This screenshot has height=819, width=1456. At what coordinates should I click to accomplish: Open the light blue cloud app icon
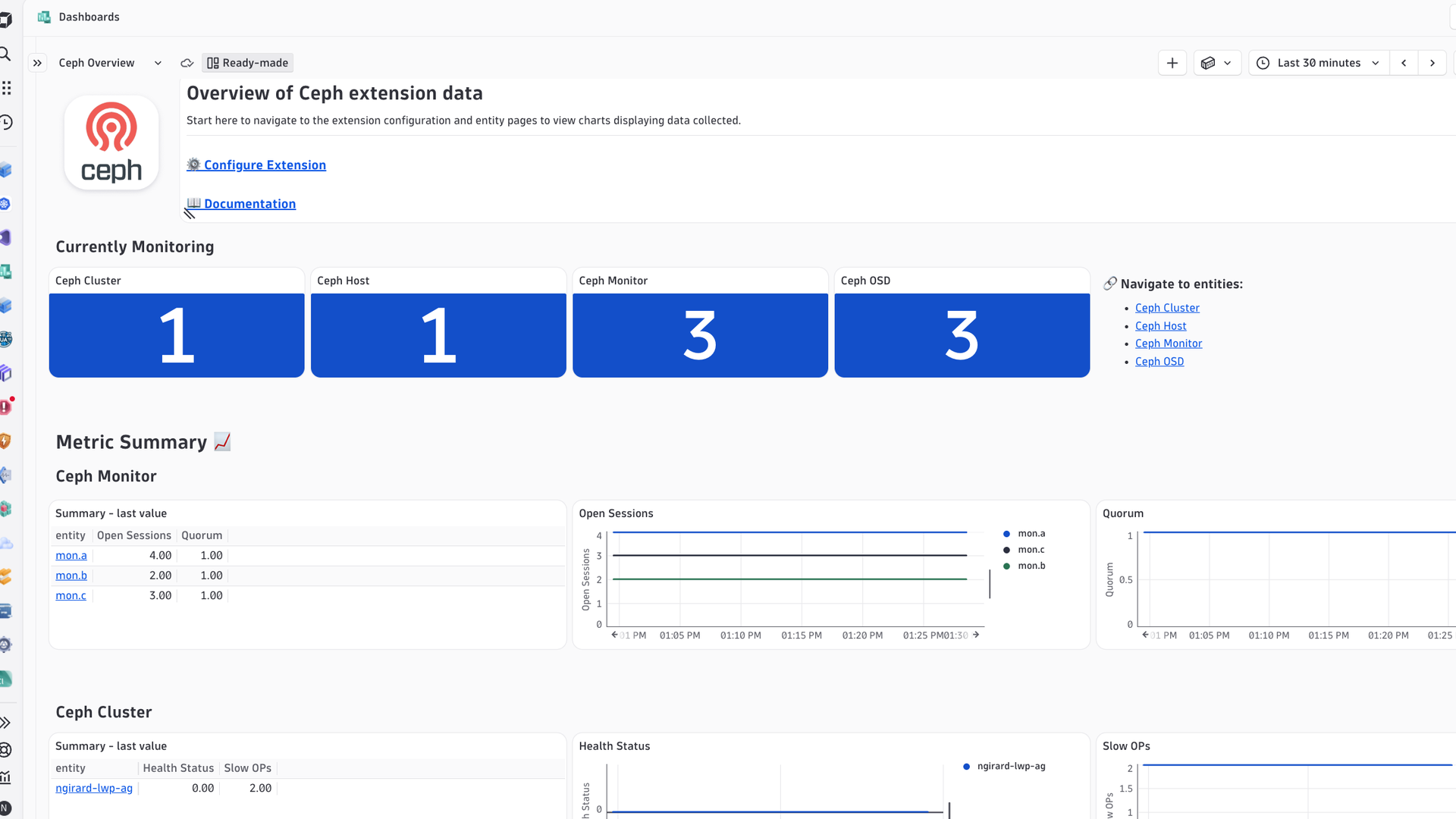point(6,543)
